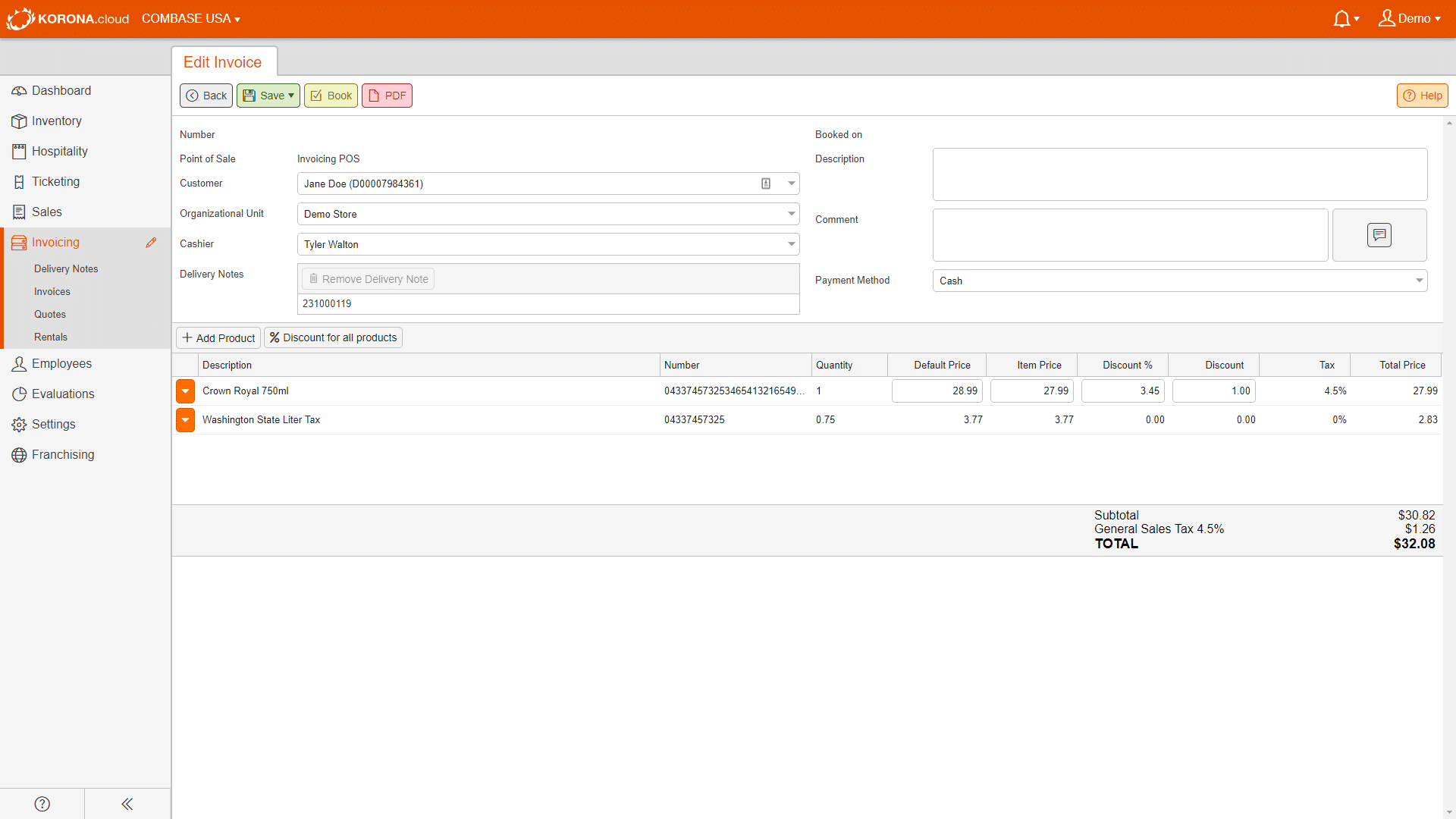Click the KORONA.cloud logo

pos(68,18)
